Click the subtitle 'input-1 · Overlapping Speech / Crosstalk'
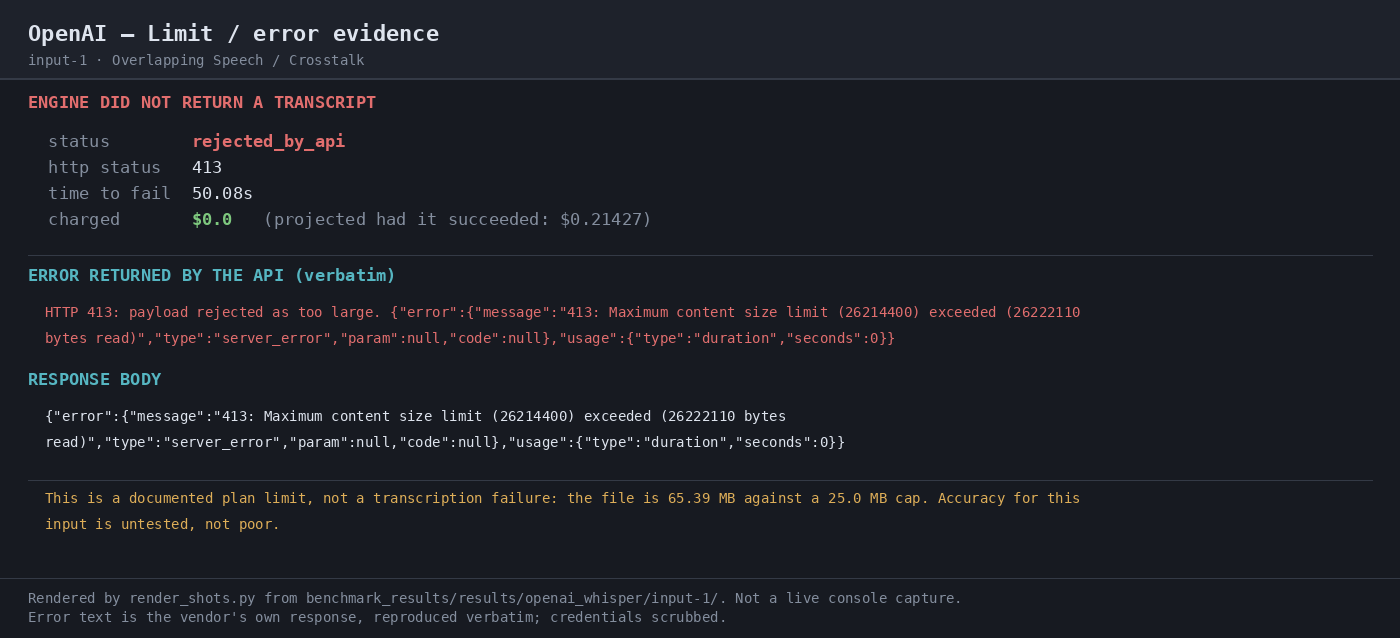Viewport: 1400px width, 638px height. pyautogui.click(x=196, y=60)
